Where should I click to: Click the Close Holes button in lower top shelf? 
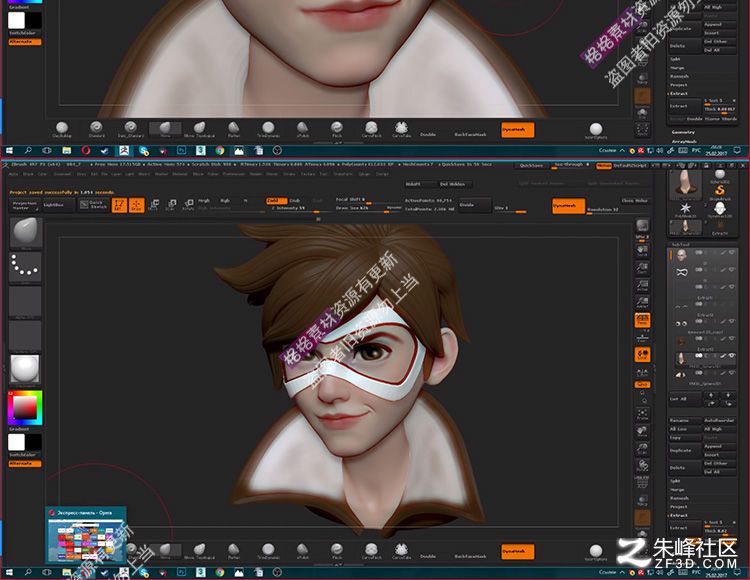coord(635,201)
